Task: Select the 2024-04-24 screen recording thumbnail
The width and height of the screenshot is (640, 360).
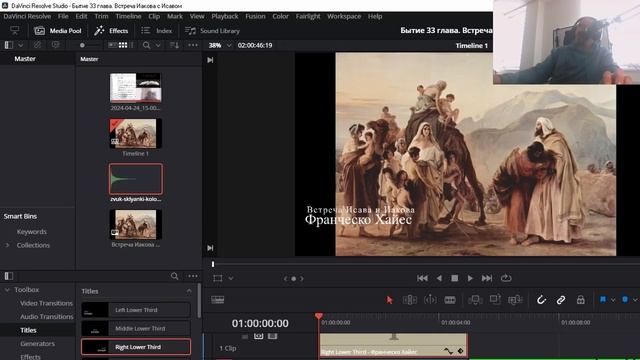Action: point(136,88)
